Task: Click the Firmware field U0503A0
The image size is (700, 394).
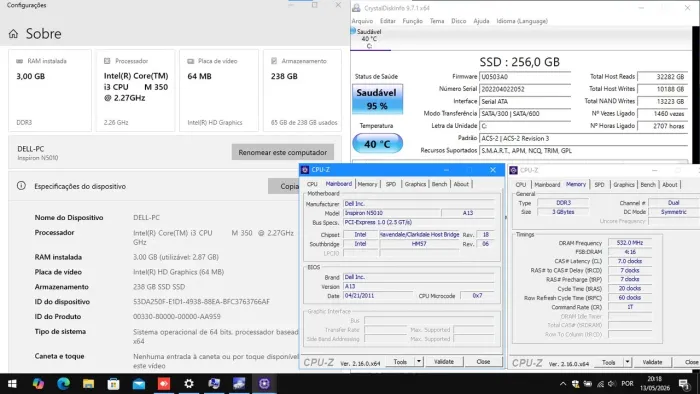Action: [x=525, y=77]
